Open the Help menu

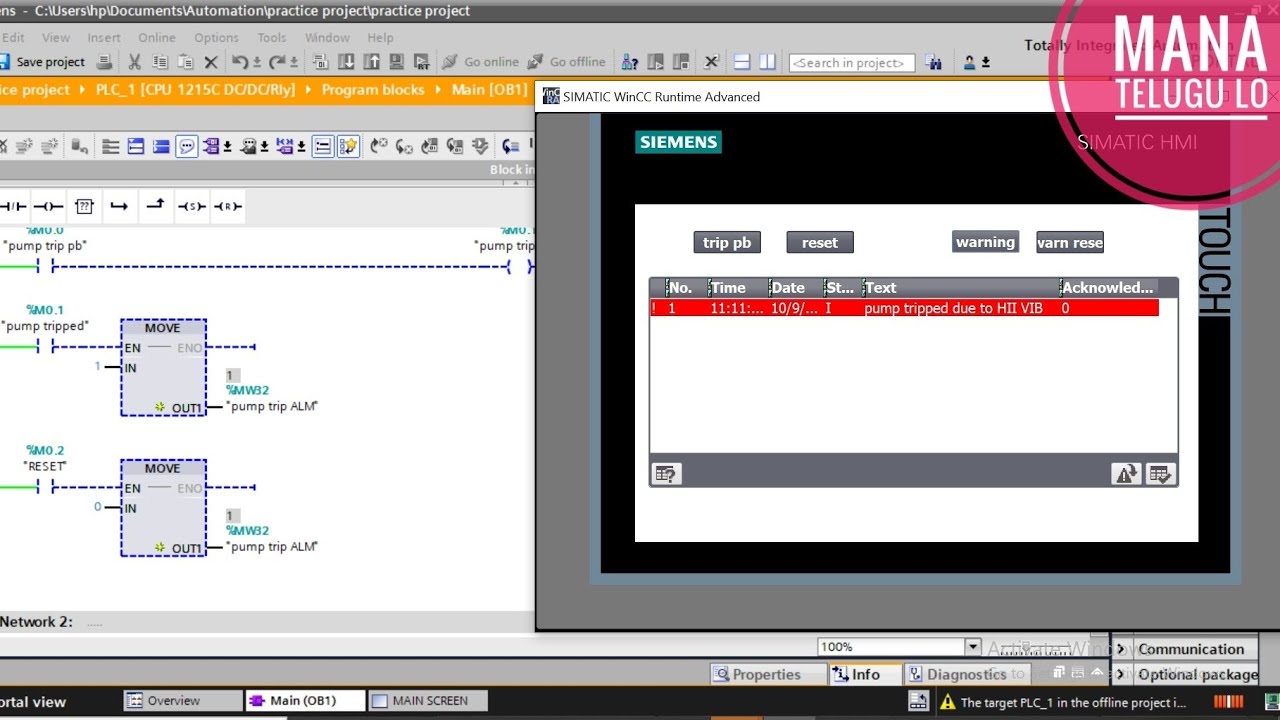pyautogui.click(x=380, y=38)
